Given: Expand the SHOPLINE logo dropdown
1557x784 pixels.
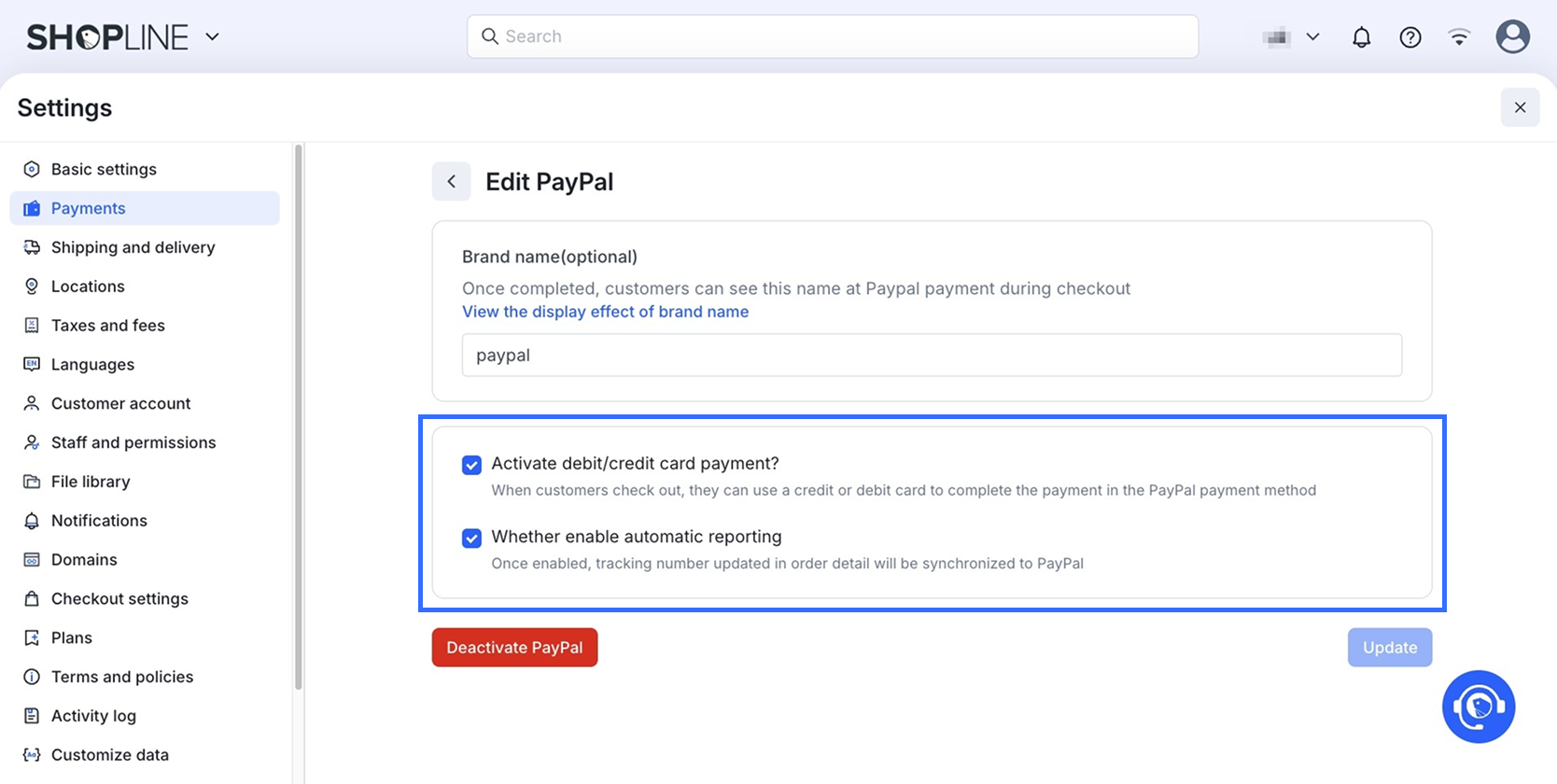Looking at the screenshot, I should click(x=213, y=37).
